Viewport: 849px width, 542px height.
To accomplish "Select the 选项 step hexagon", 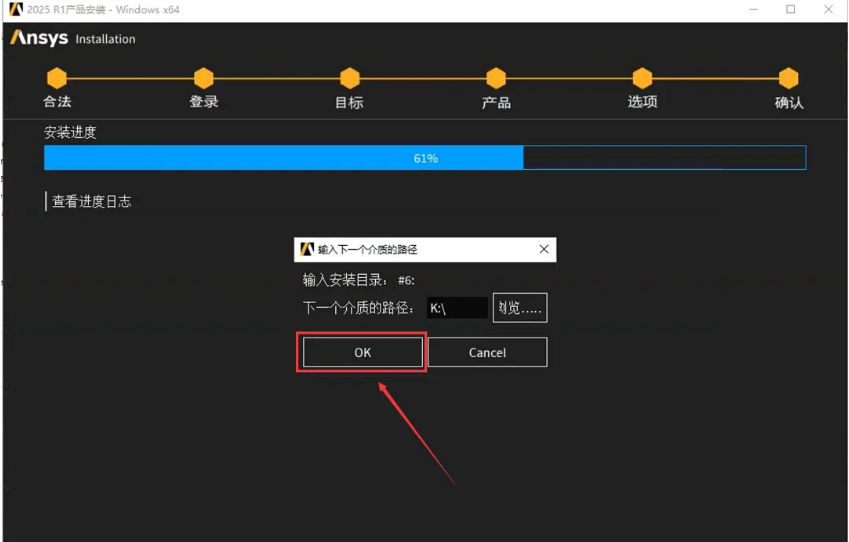I will coord(642,78).
